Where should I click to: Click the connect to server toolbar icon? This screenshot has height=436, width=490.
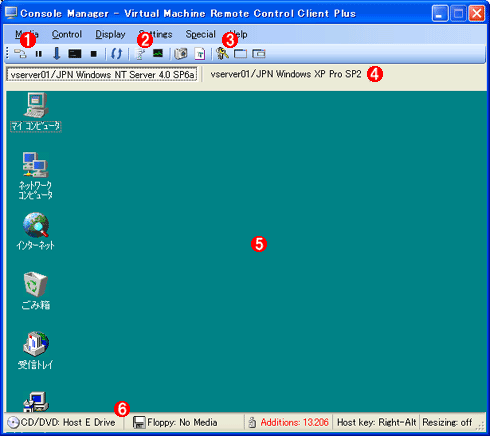20,53
